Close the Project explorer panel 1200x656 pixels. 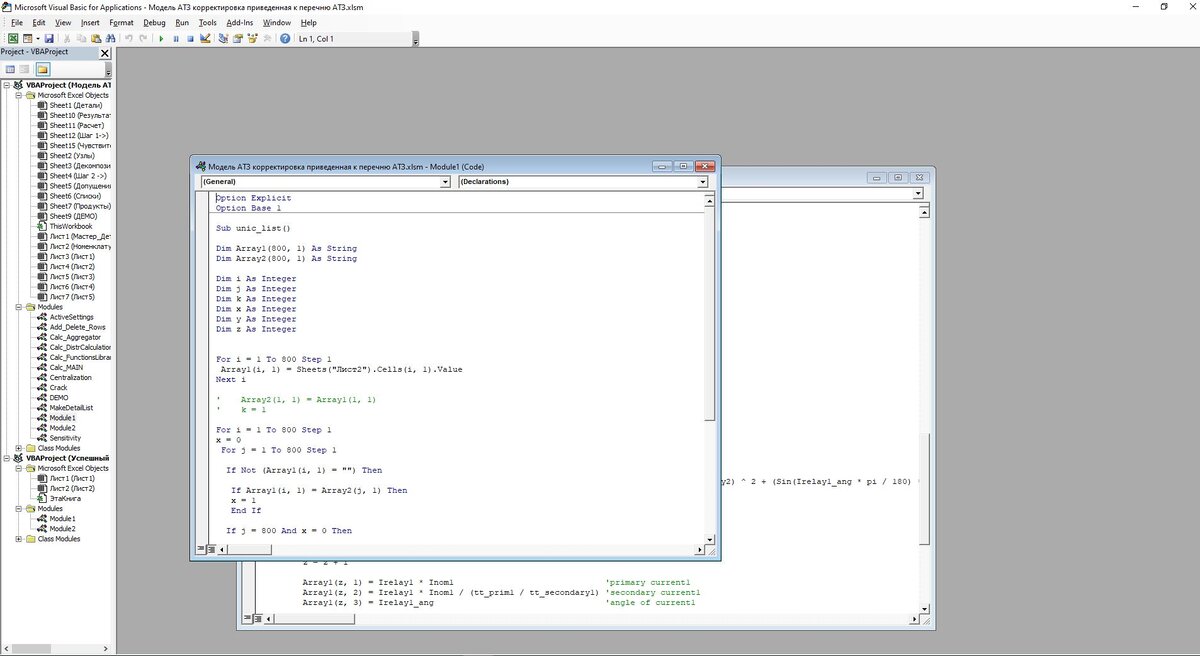click(x=105, y=53)
